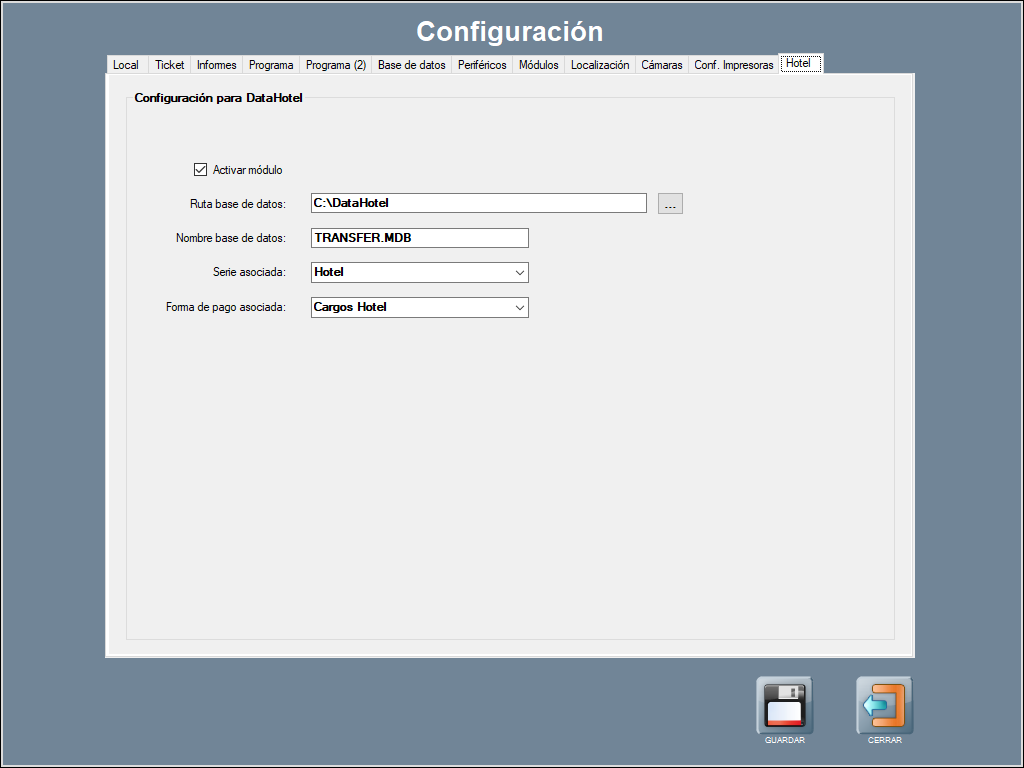Screen dimensions: 1024x768
Task: Open the Forma de pago asociada dropdown
Action: [519, 308]
